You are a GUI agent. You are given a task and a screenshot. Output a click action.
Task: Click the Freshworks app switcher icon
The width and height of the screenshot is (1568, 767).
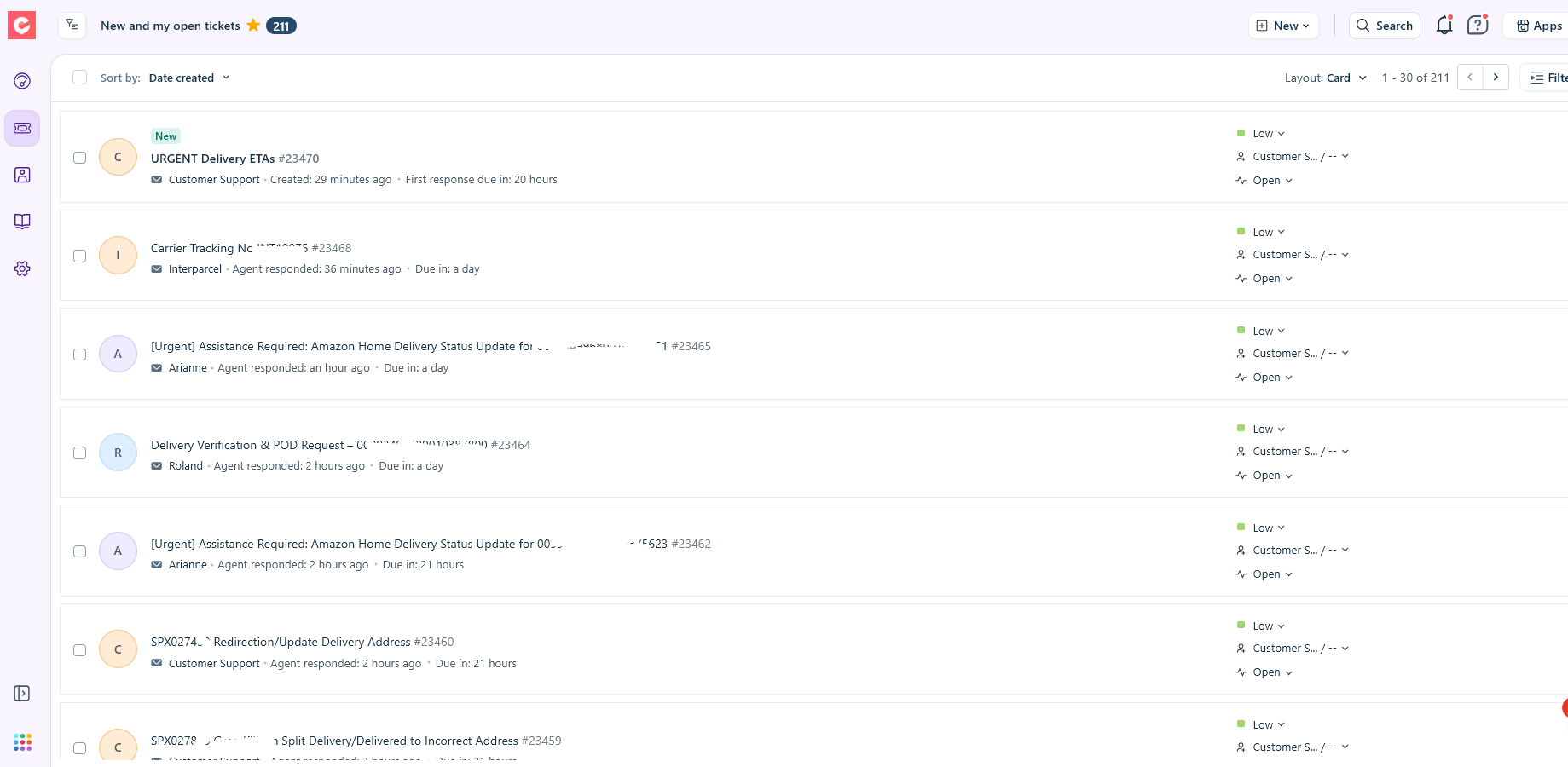click(x=22, y=742)
